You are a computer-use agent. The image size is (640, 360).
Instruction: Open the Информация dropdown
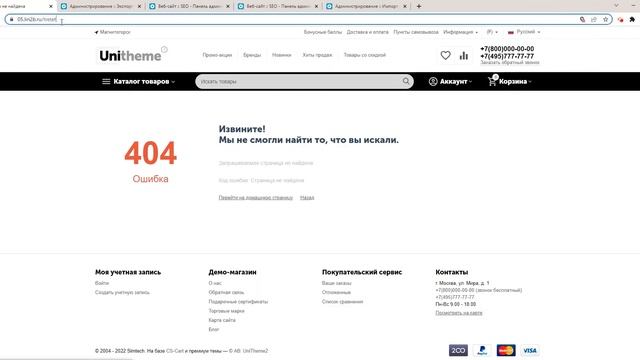tap(460, 32)
